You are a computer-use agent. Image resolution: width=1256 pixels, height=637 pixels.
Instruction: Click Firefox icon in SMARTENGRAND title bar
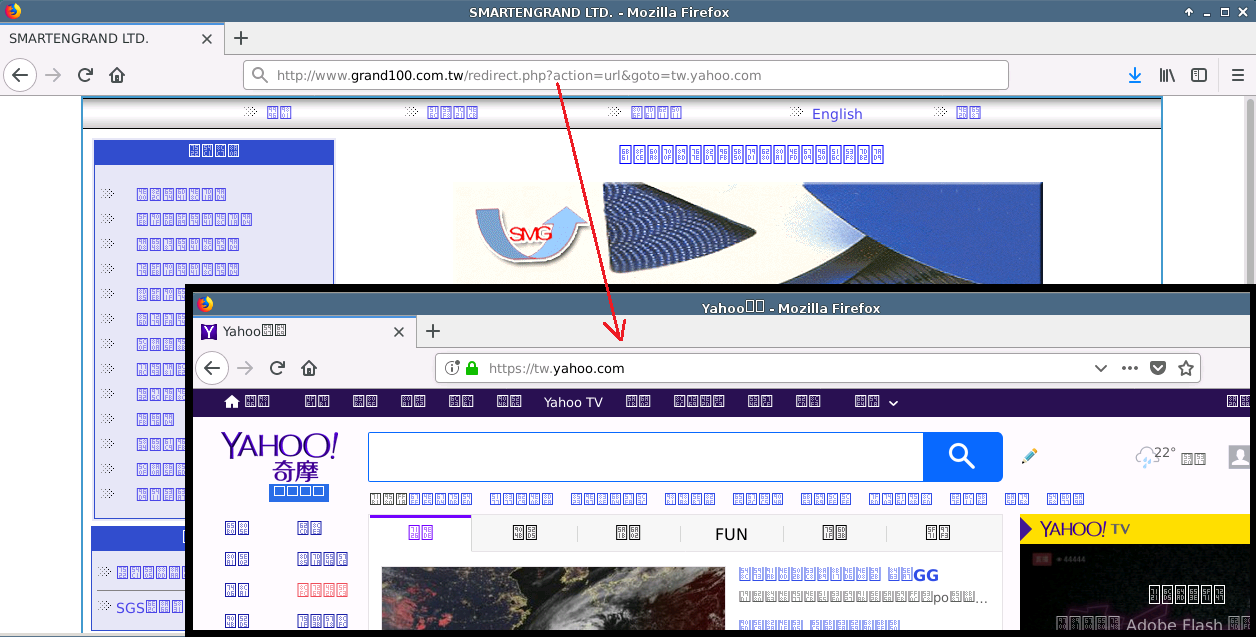click(13, 12)
